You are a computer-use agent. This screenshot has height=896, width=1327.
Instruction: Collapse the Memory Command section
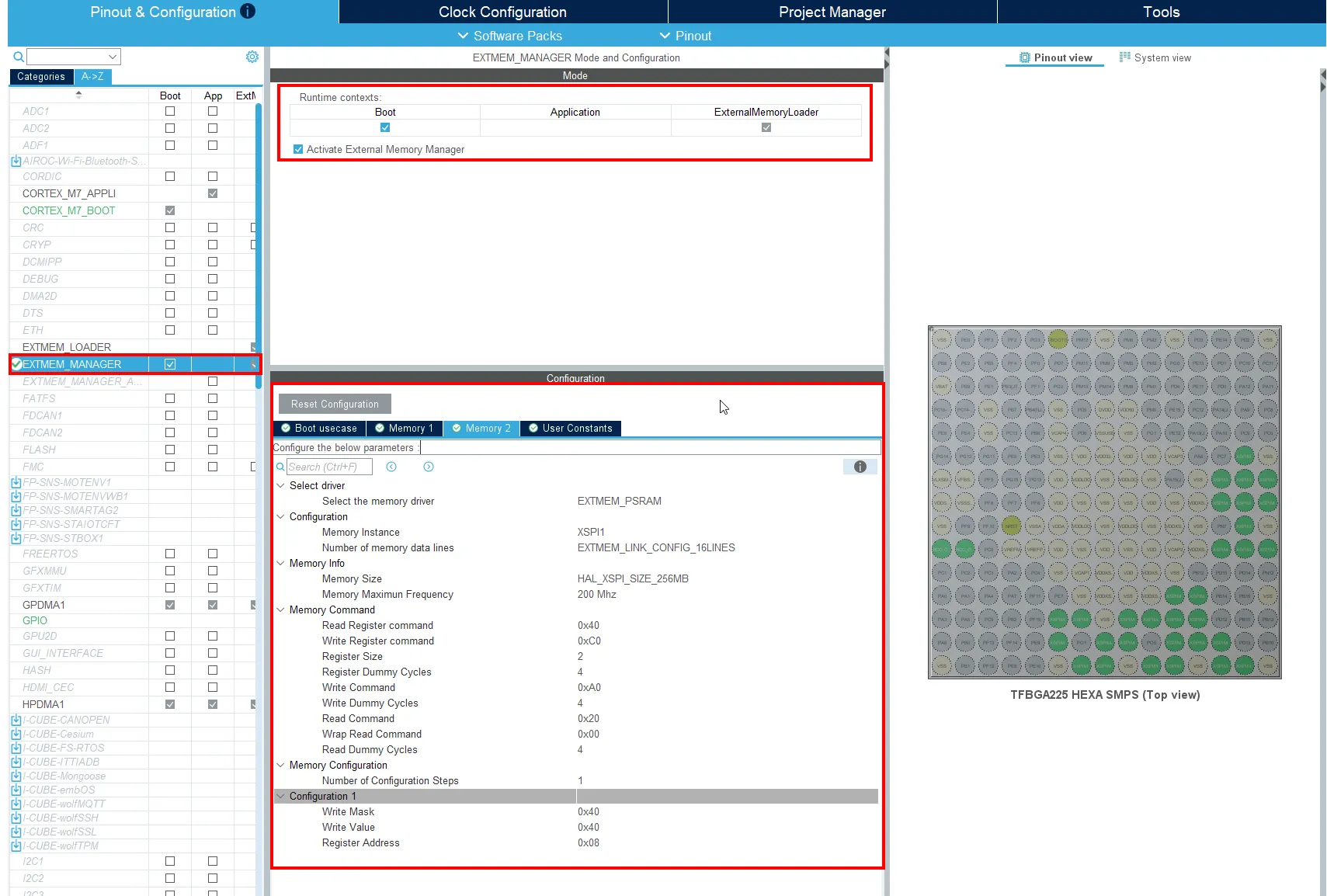[280, 609]
